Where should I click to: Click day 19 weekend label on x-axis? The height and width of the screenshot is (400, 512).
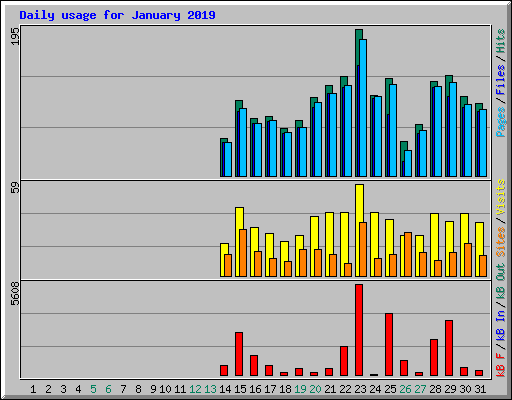pyautogui.click(x=300, y=389)
